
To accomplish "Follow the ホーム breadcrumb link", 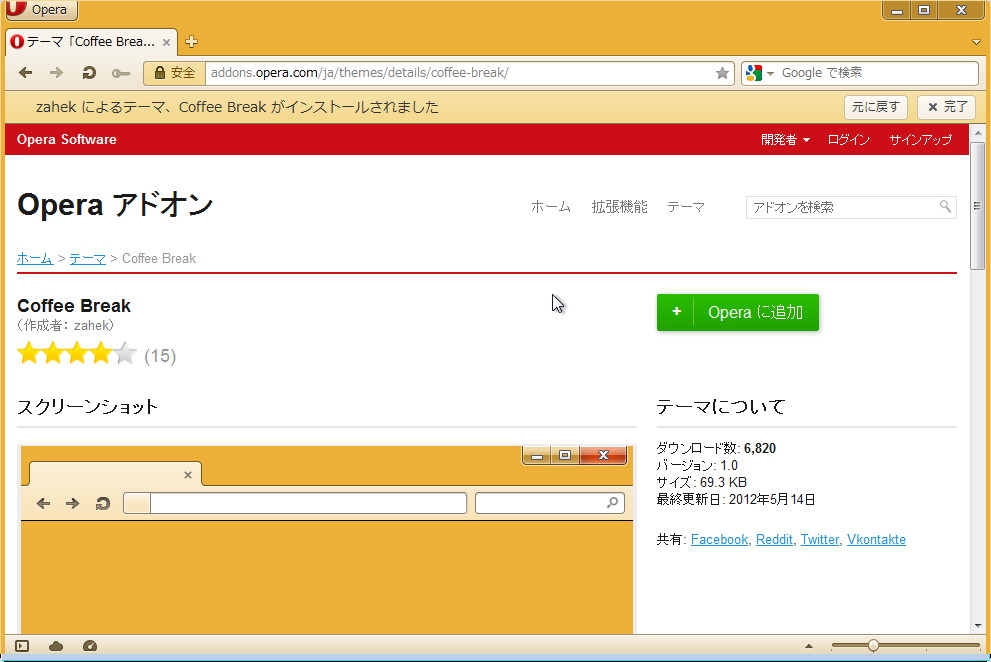I will tap(35, 259).
